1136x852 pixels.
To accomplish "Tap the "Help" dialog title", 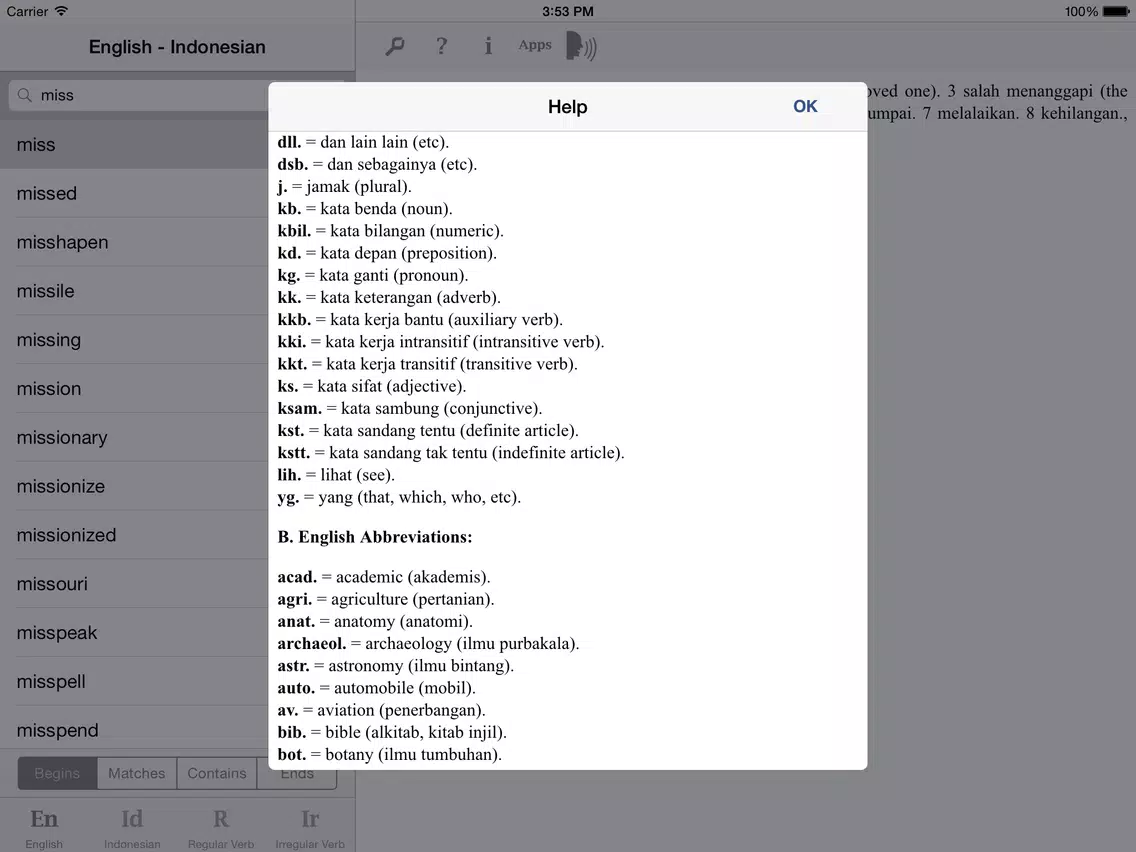I will pyautogui.click(x=567, y=107).
